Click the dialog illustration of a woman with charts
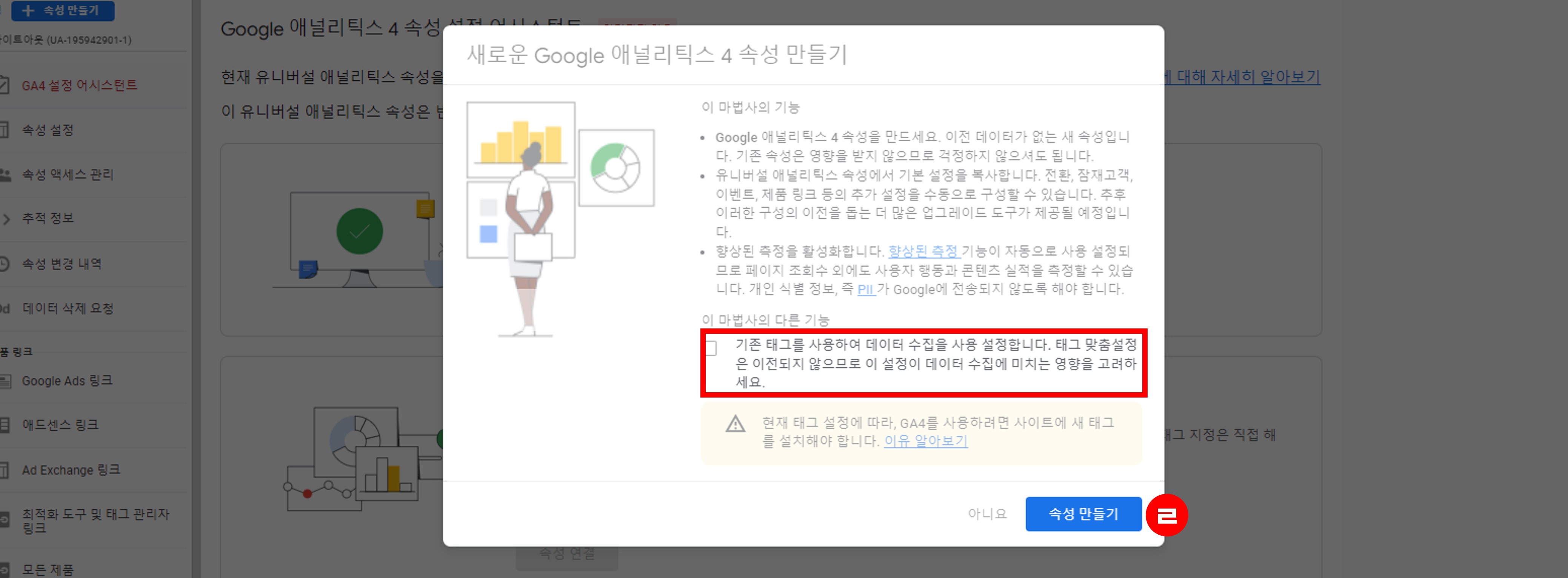The image size is (1568, 578). pos(560,219)
